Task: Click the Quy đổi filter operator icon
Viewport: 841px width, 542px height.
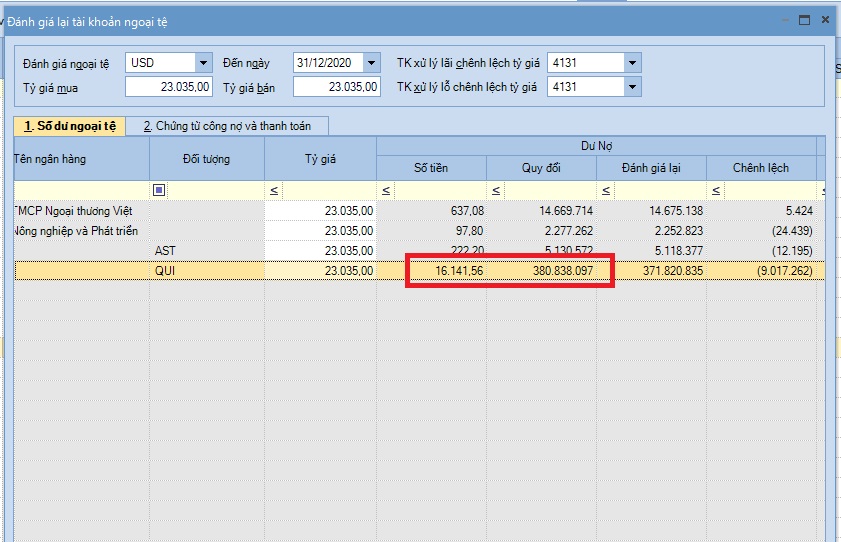Action: (x=496, y=190)
